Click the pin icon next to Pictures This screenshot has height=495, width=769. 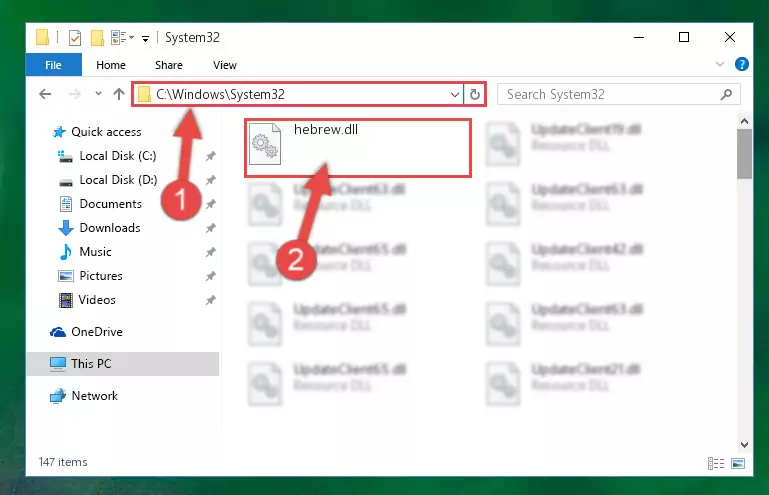coord(210,276)
